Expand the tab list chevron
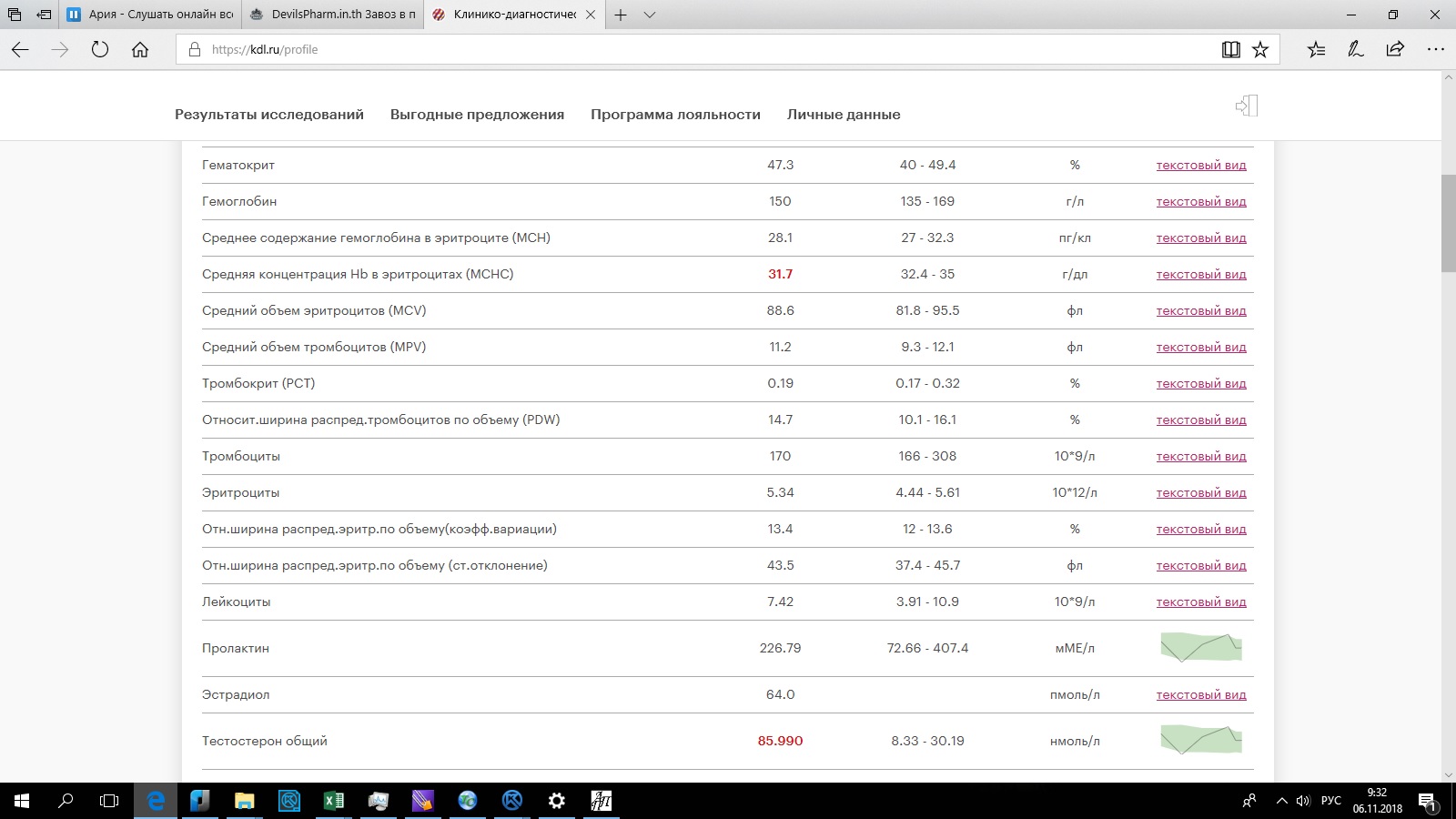1456x819 pixels. pyautogui.click(x=650, y=15)
